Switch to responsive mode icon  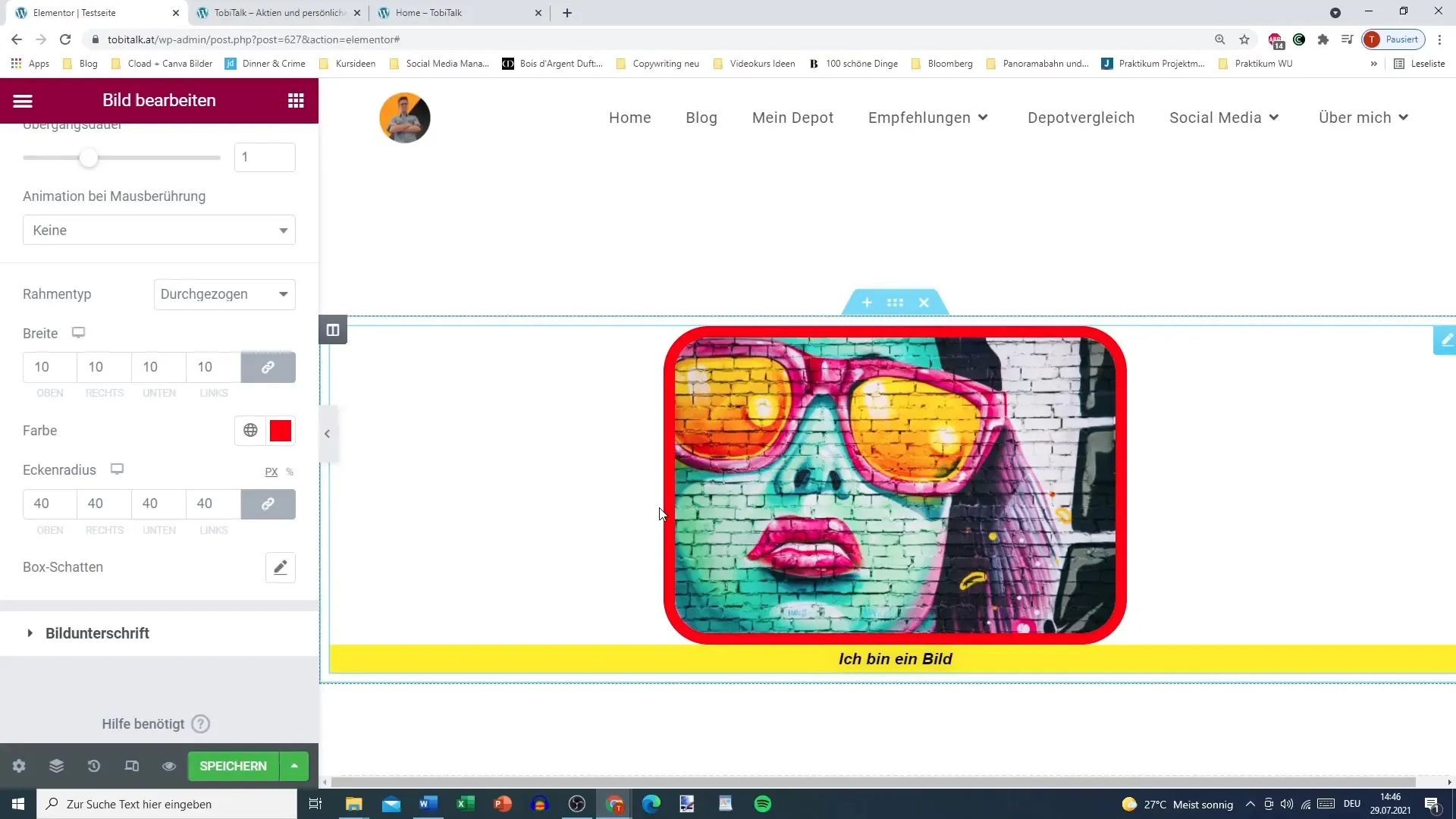pos(132,766)
